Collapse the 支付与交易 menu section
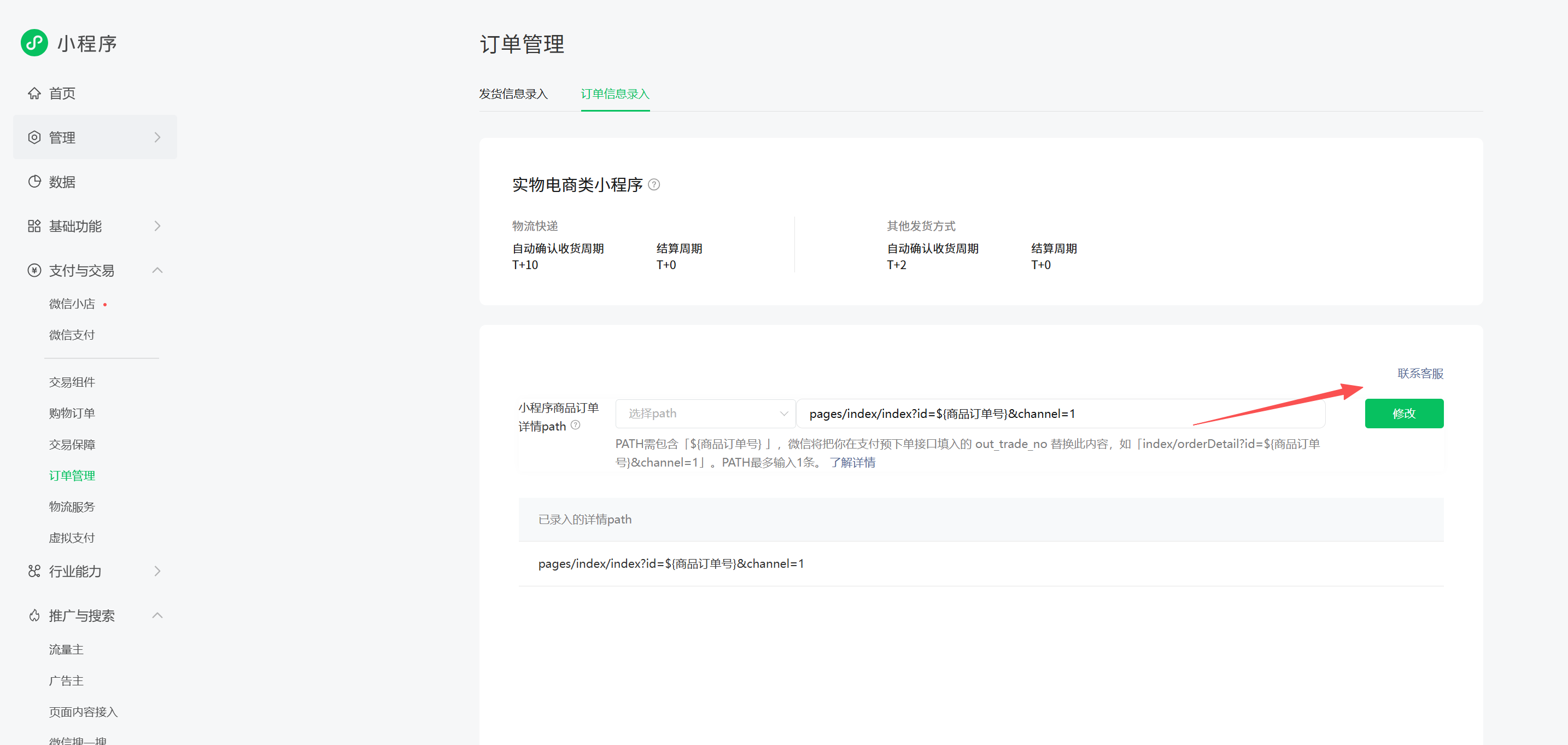The image size is (1568, 745). point(157,270)
